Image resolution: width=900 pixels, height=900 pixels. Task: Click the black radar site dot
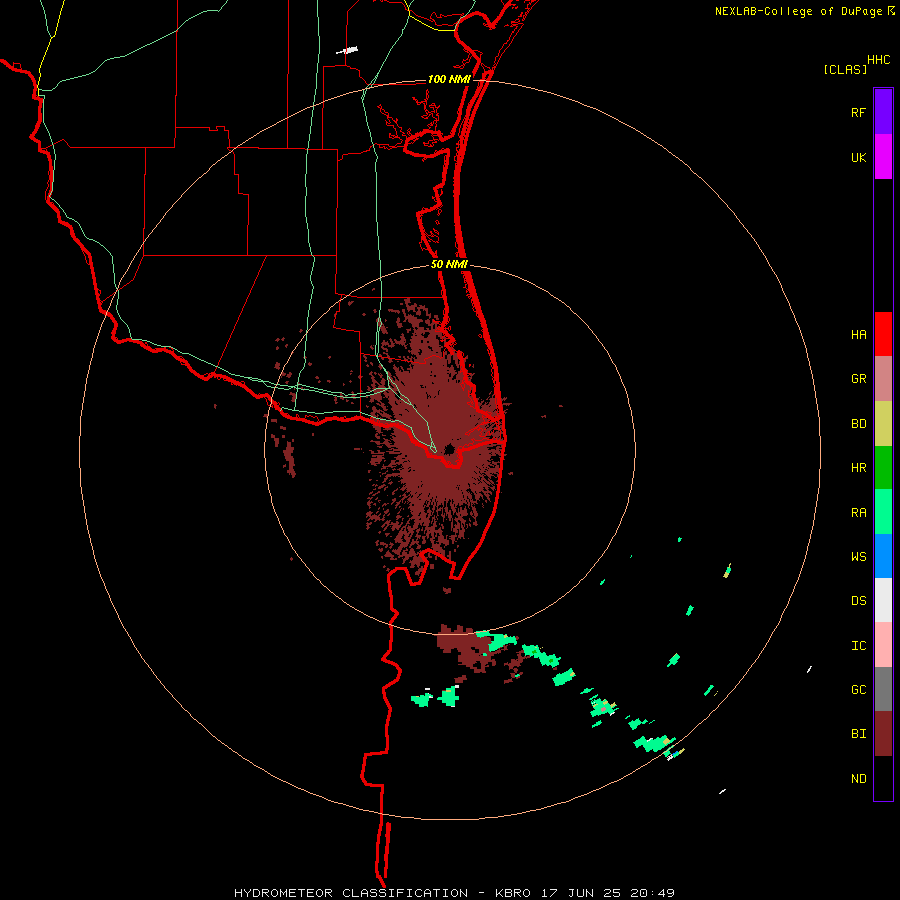click(449, 449)
